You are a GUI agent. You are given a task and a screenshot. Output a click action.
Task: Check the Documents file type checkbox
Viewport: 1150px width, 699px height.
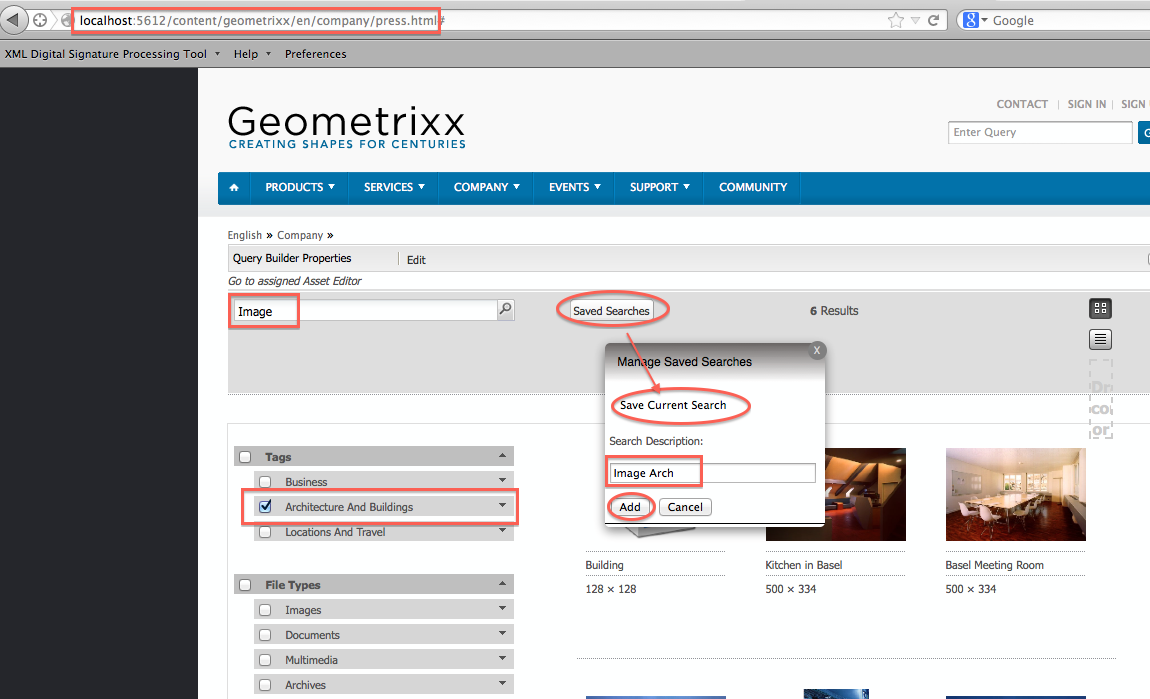coord(265,635)
